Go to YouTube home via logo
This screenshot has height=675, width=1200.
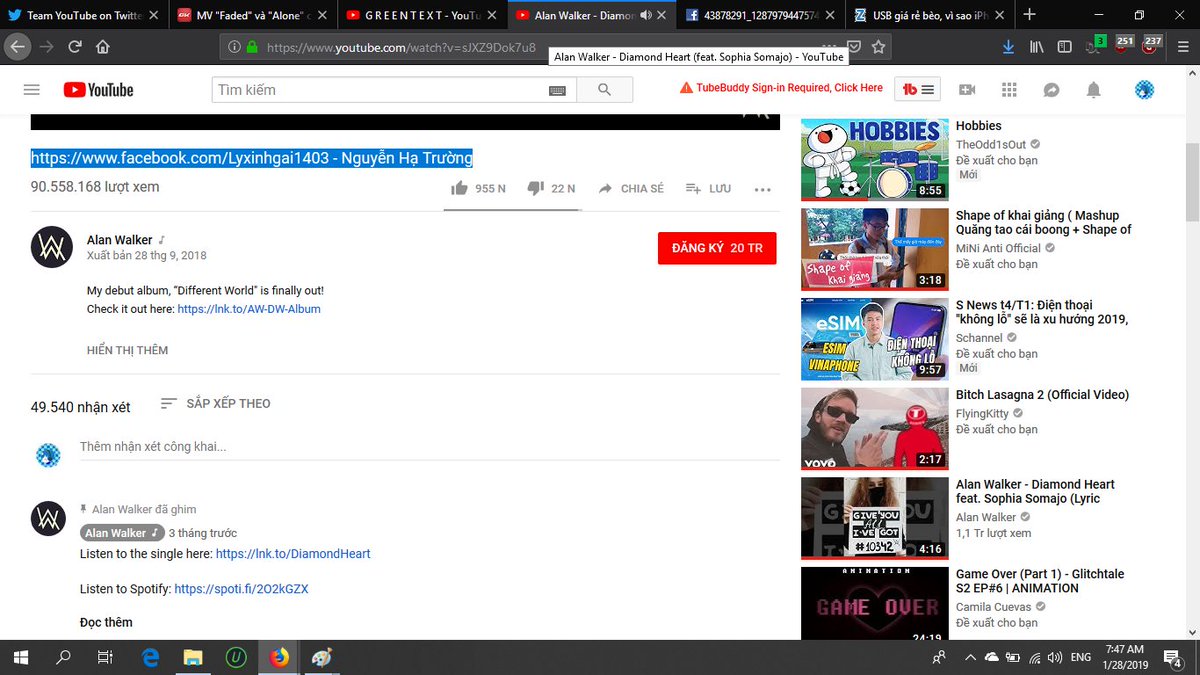[x=98, y=90]
